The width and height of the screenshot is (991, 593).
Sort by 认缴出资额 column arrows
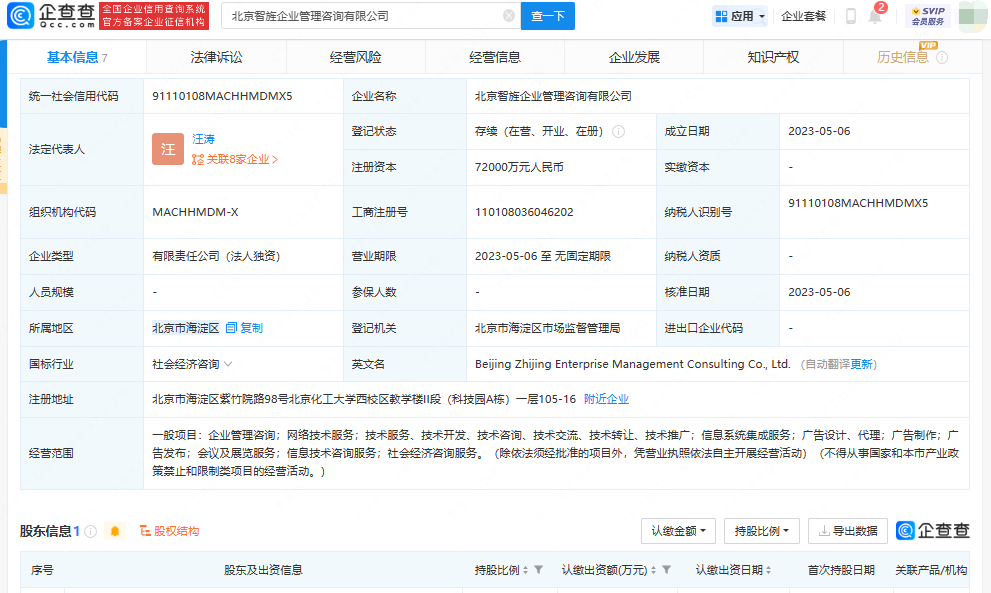tap(654, 570)
